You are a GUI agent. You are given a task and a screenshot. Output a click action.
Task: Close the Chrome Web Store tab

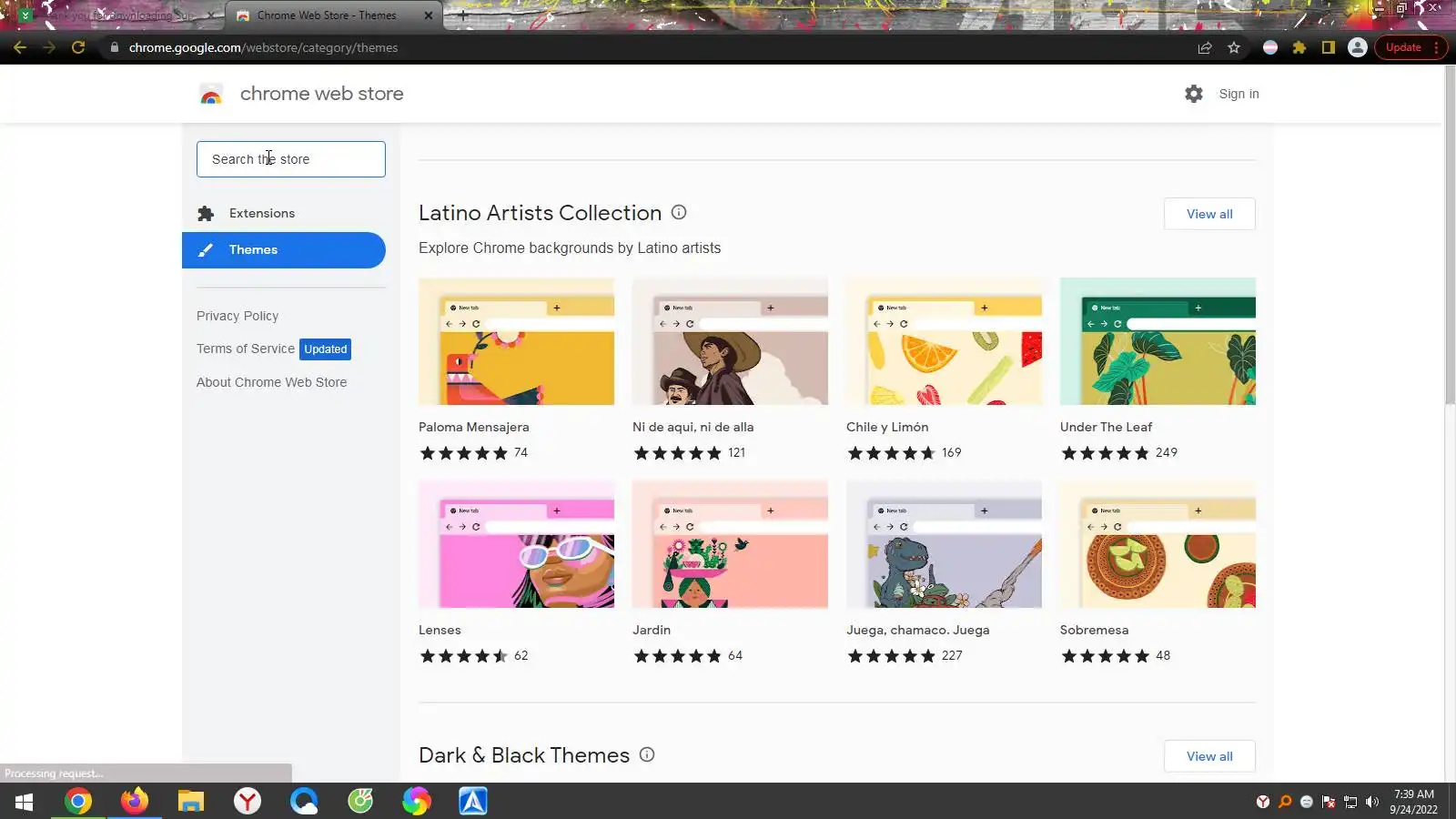pos(429,15)
